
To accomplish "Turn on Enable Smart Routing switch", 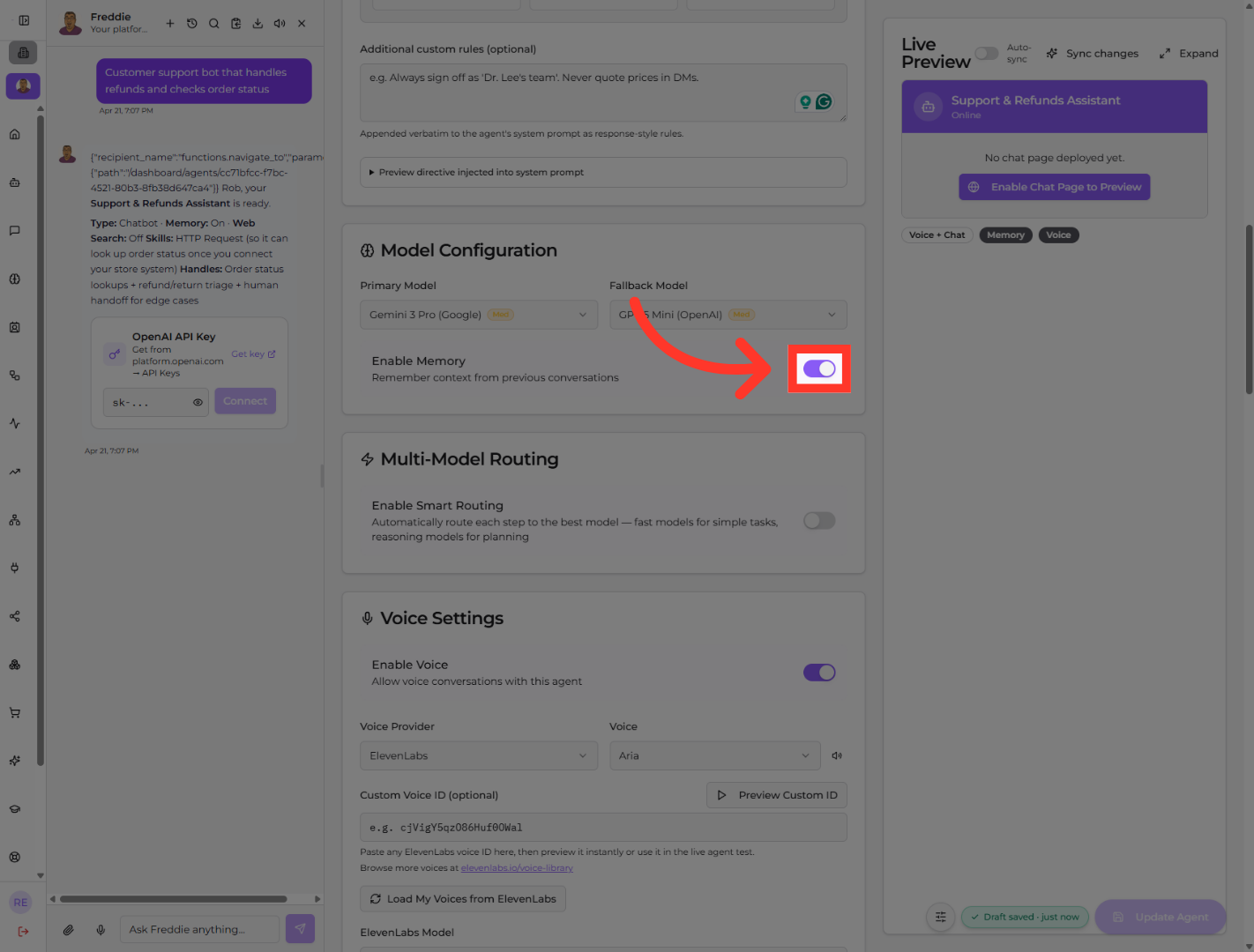I will pyautogui.click(x=819, y=521).
